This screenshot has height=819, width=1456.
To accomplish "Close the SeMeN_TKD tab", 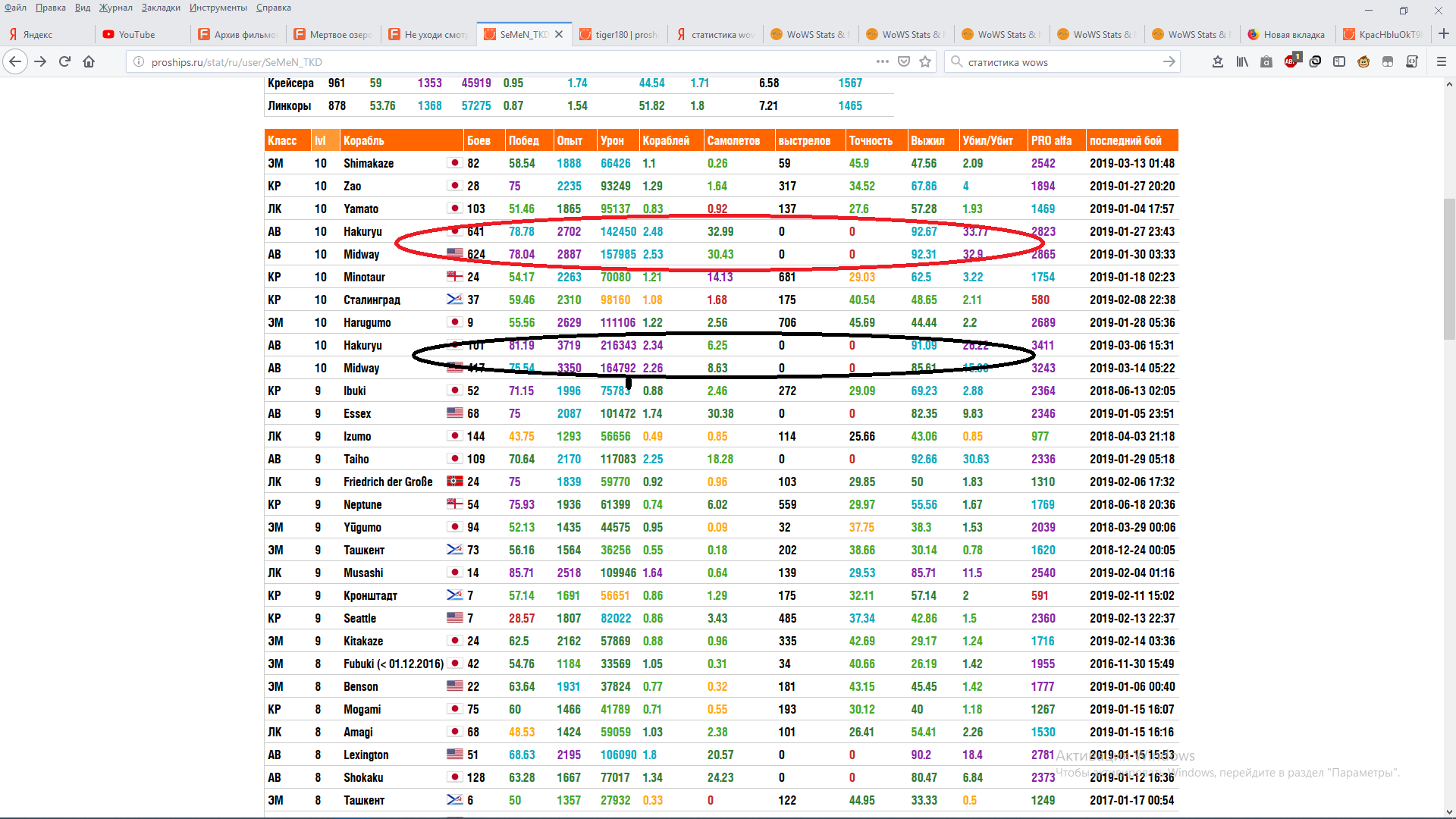I will 559,34.
